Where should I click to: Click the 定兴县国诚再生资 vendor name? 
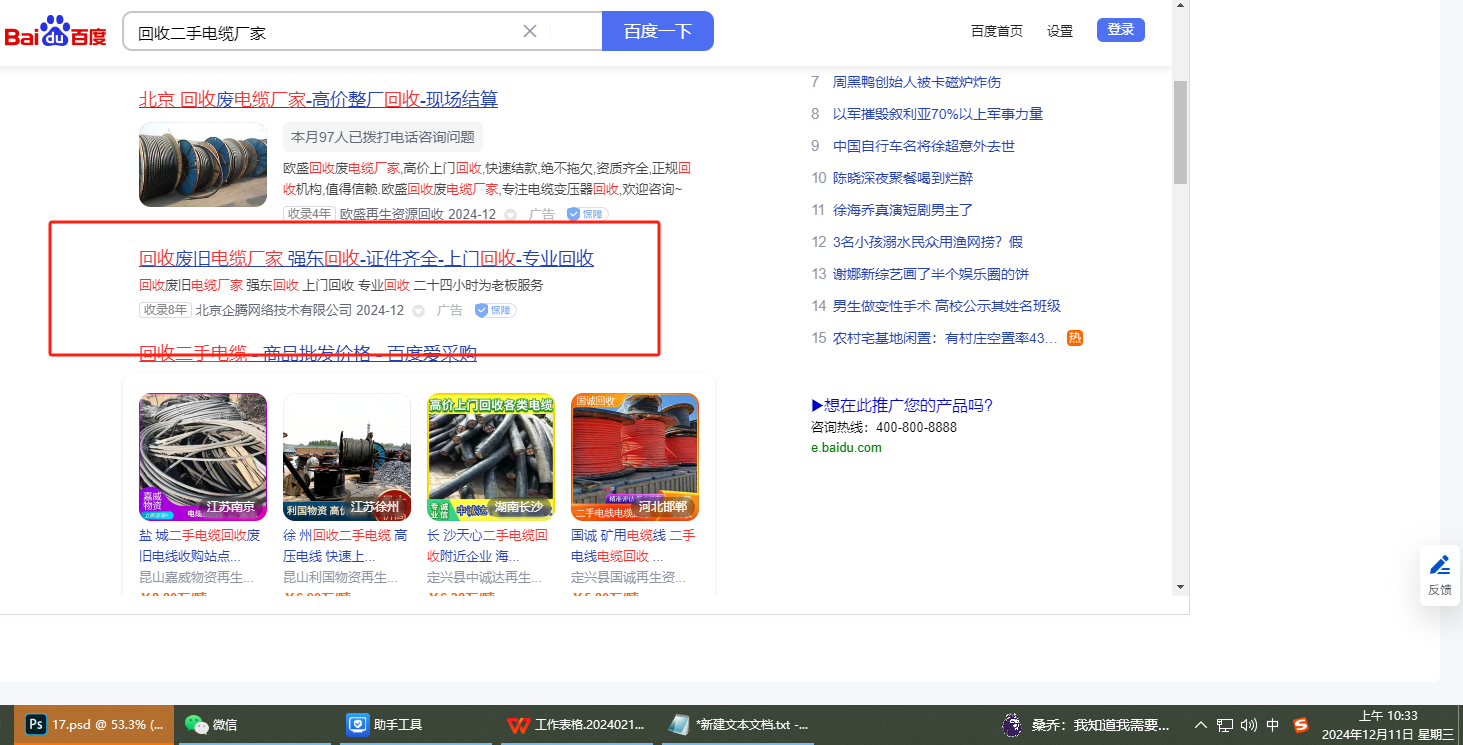628,577
